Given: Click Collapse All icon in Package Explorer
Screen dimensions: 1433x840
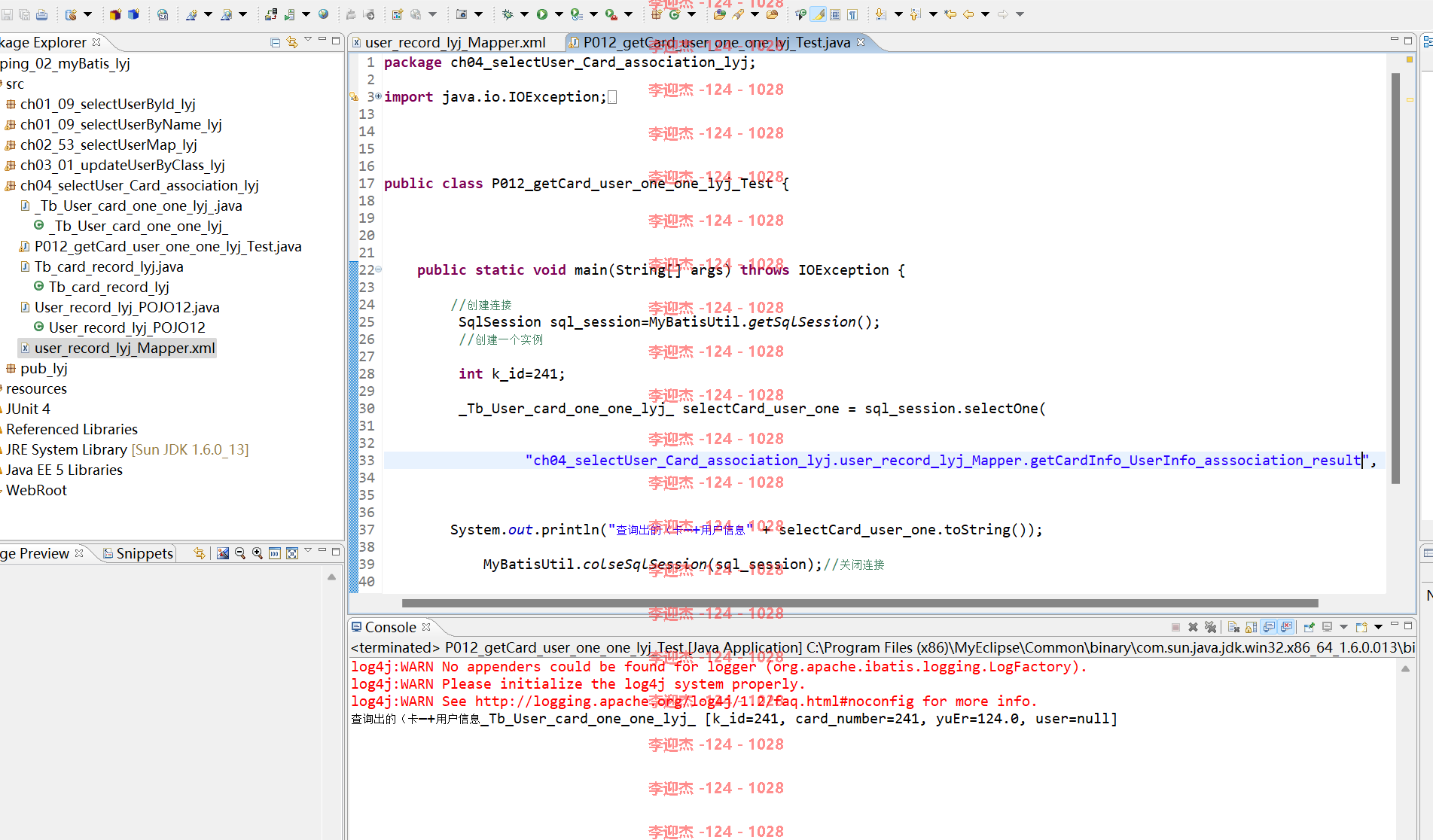Looking at the screenshot, I should 276,42.
